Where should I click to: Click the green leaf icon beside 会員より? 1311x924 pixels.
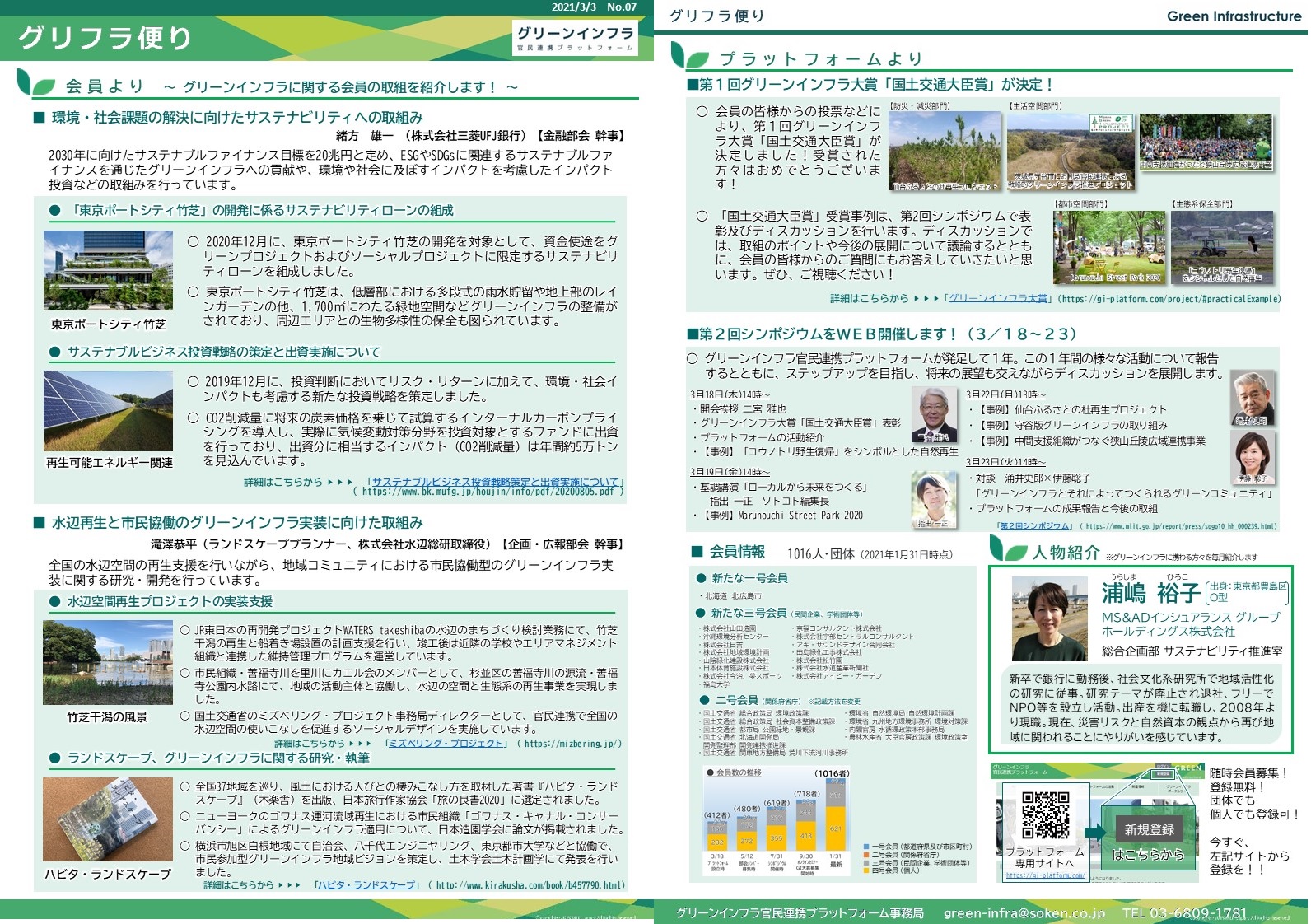pos(35,82)
